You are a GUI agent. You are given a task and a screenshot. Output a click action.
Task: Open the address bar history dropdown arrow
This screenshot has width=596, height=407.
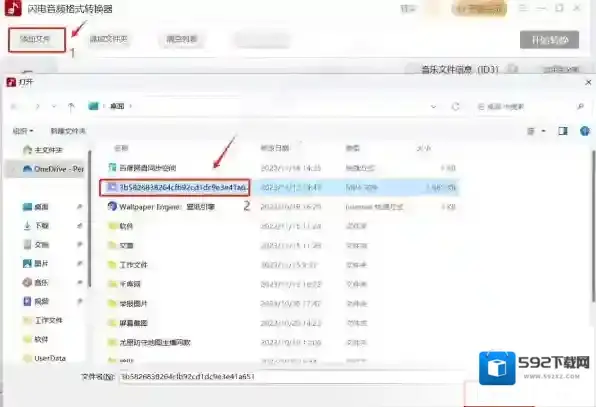pos(433,107)
